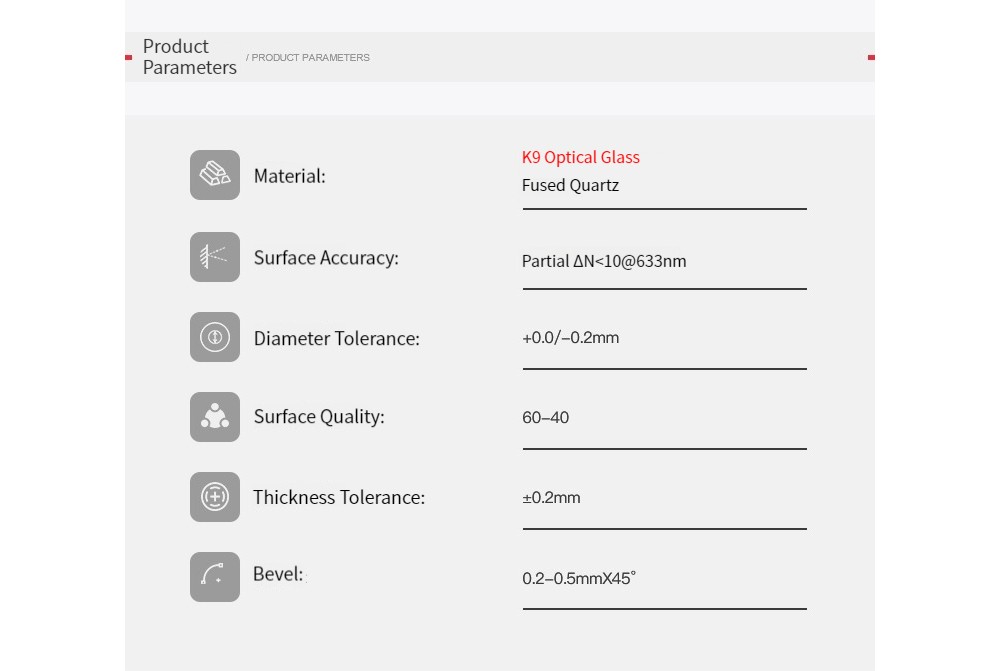1000x671 pixels.
Task: Click the 'Partial ΔN<10@633nm' value
Action: (x=604, y=261)
